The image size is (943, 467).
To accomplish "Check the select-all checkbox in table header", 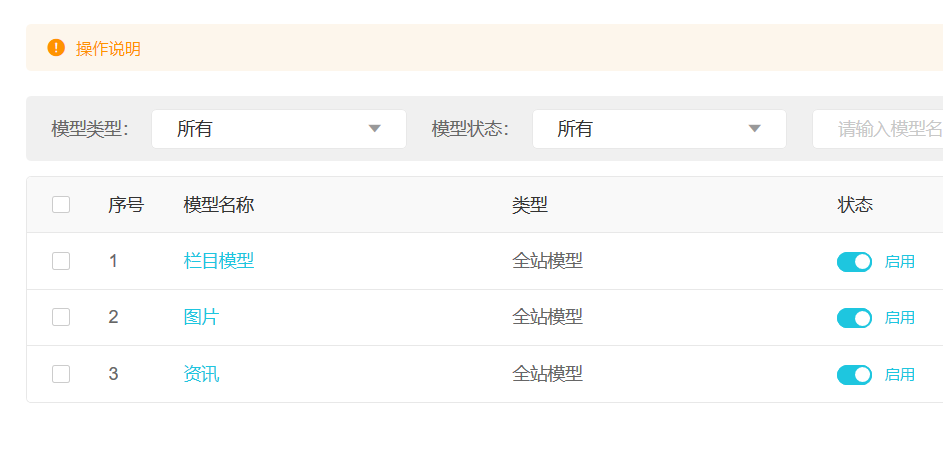I will [x=61, y=205].
